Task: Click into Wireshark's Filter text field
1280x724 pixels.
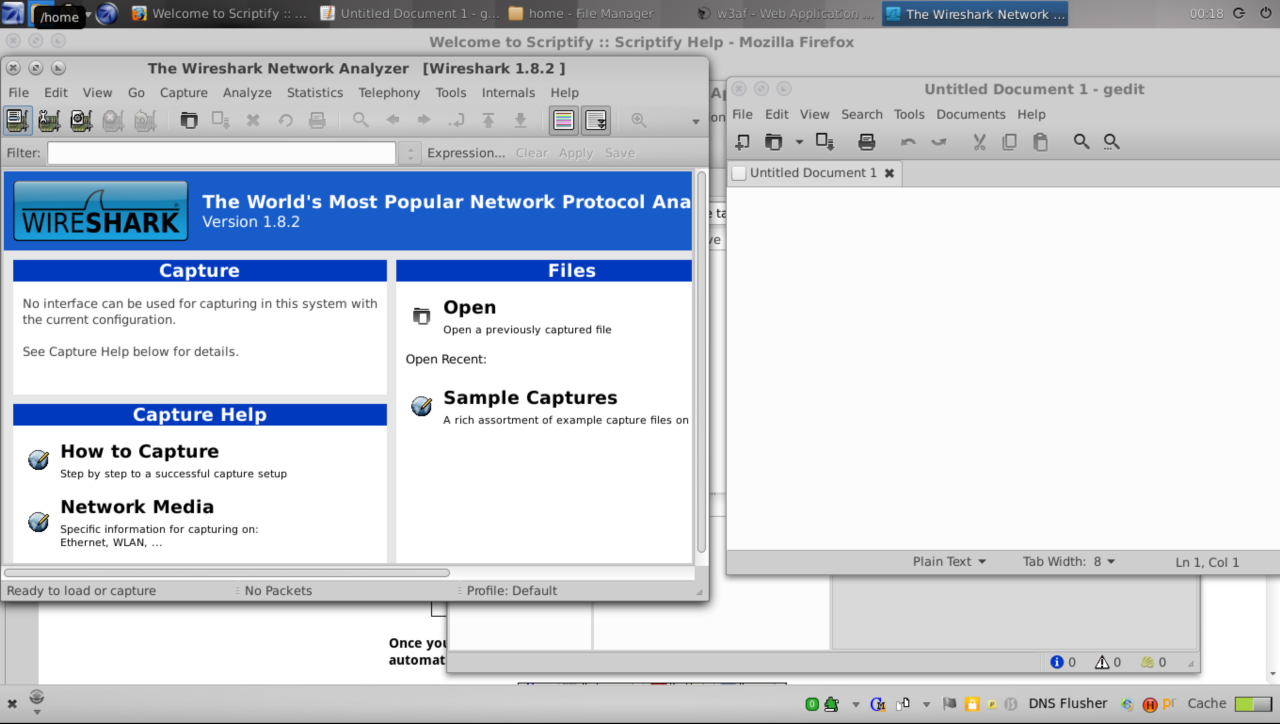Action: tap(222, 153)
